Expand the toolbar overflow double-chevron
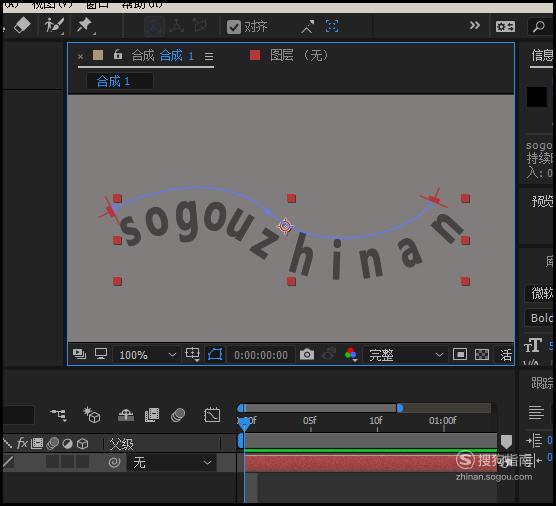The height and width of the screenshot is (506, 556). (474, 26)
